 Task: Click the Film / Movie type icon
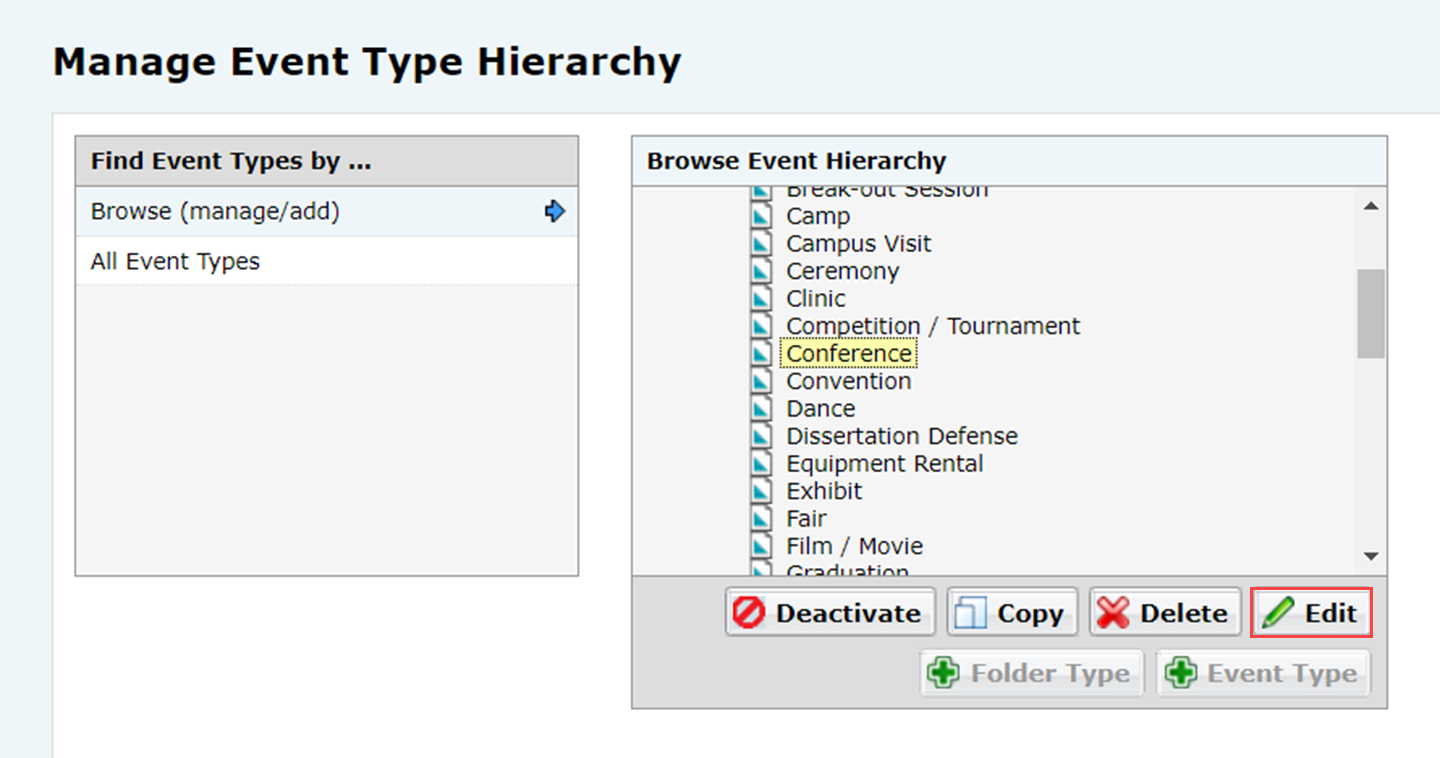pos(762,546)
